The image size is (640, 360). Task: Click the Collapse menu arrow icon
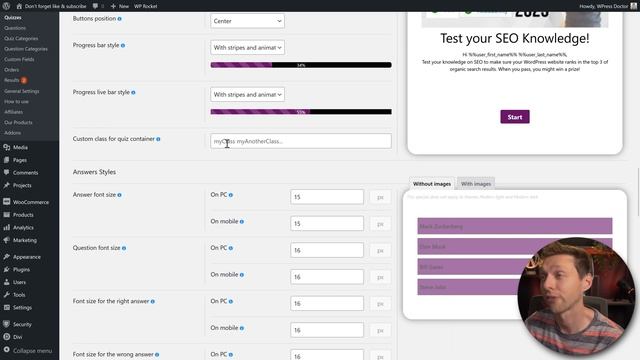[x=7, y=350]
